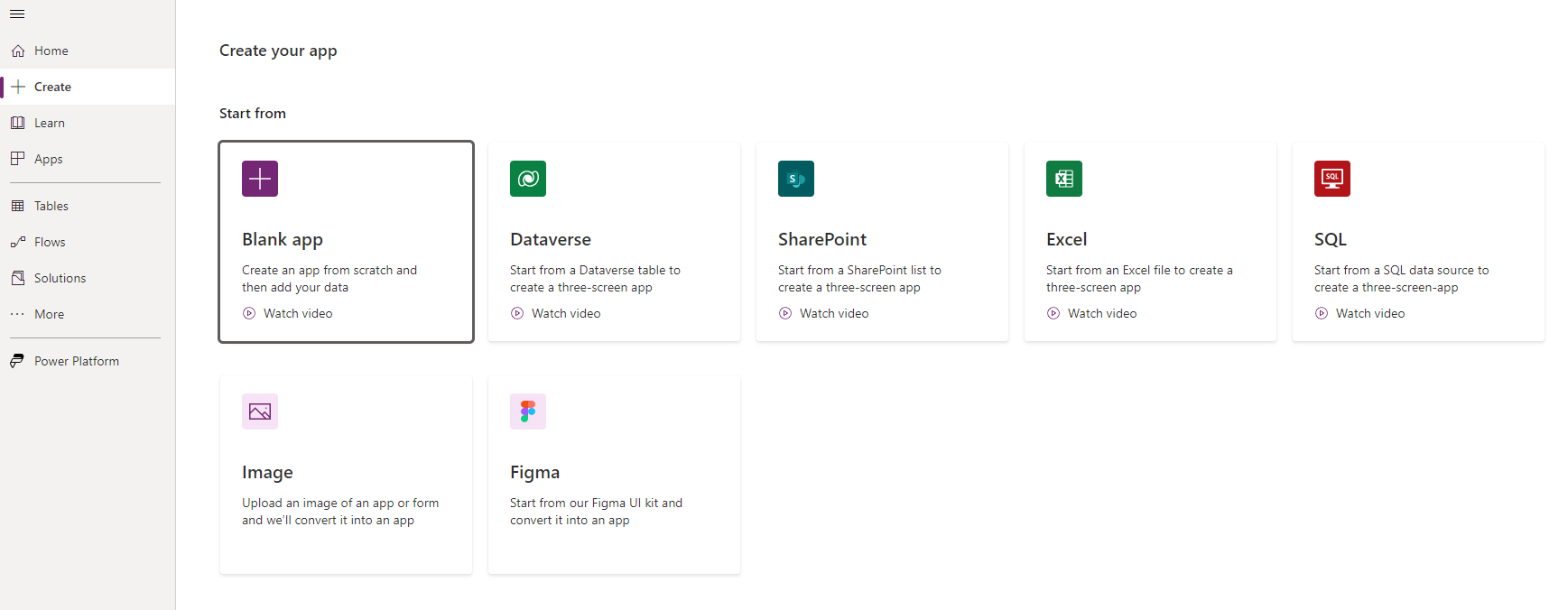The height and width of the screenshot is (610, 1568).
Task: Click the 'Start from' subheading
Action: [253, 113]
